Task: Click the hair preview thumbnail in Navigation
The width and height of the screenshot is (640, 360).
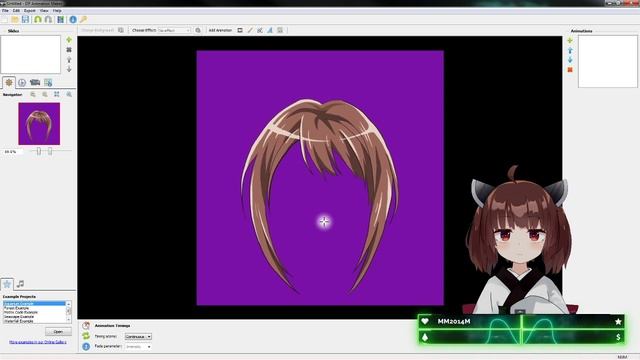Action: 39,124
